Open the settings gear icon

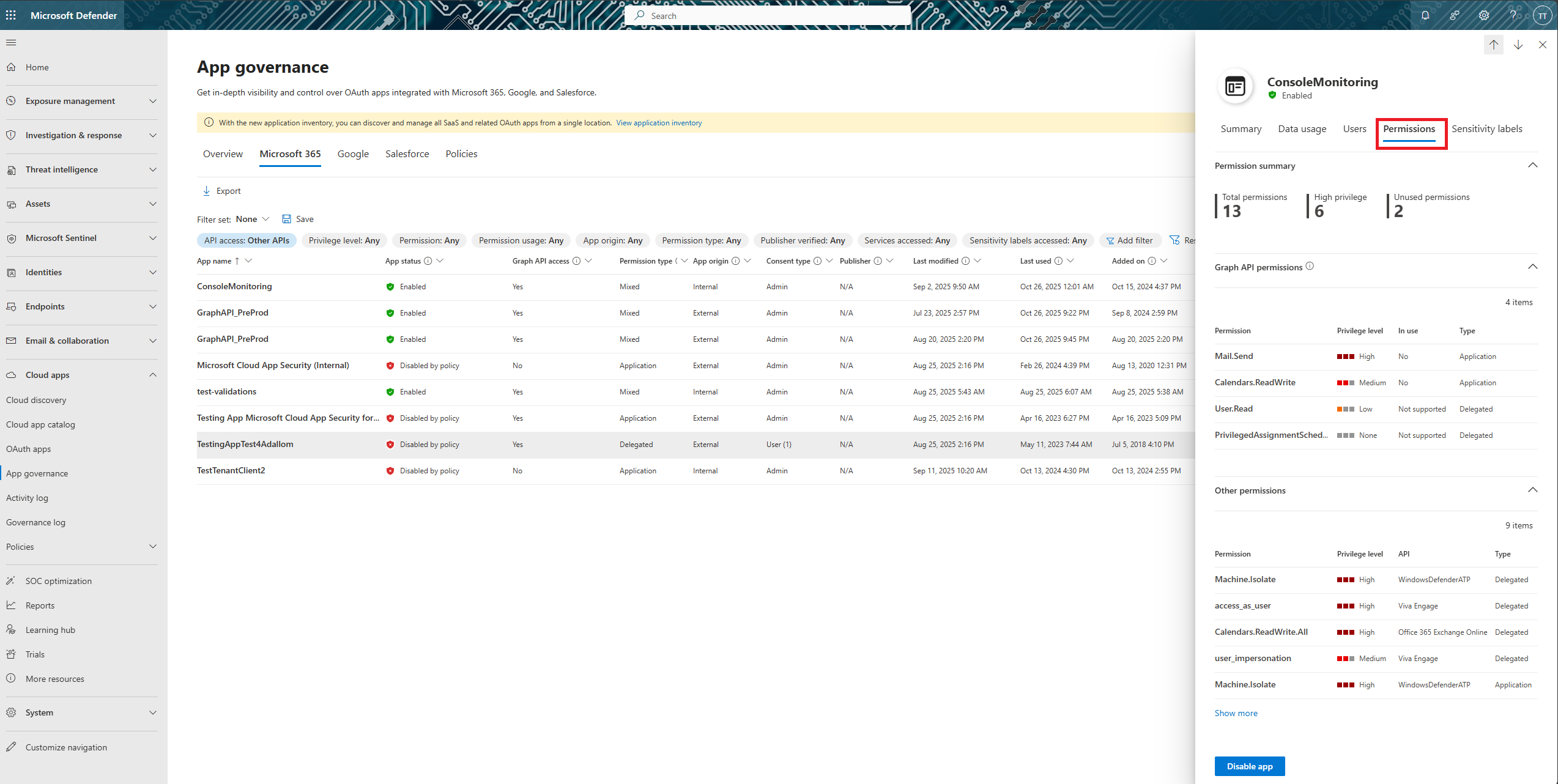[1484, 15]
